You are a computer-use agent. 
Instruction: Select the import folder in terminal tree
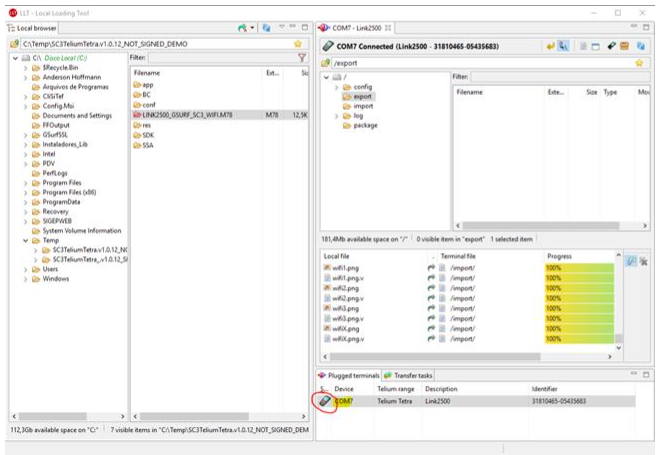[363, 106]
